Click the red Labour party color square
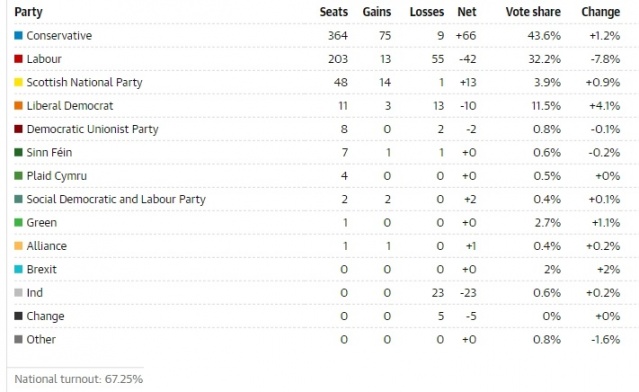Viewport: 639px width, 392px height. (18, 59)
